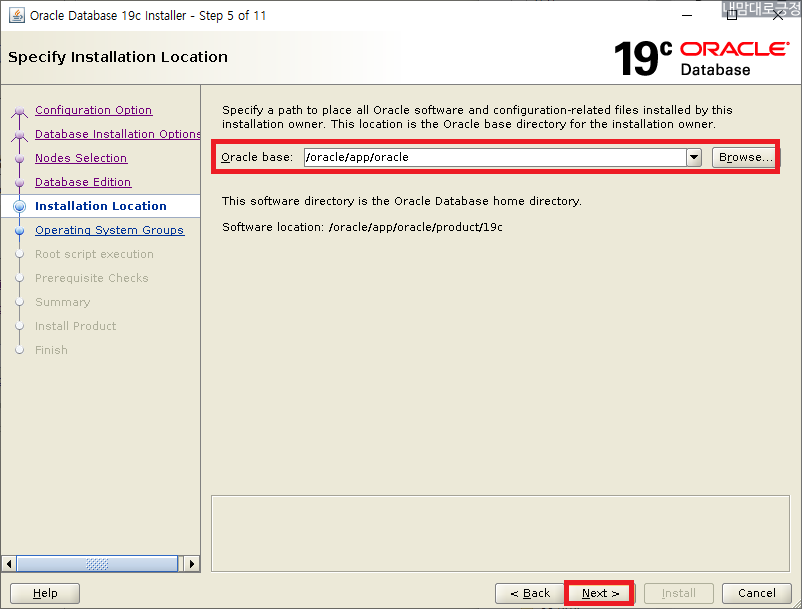Cancel the installation
802x609 pixels.
click(756, 593)
